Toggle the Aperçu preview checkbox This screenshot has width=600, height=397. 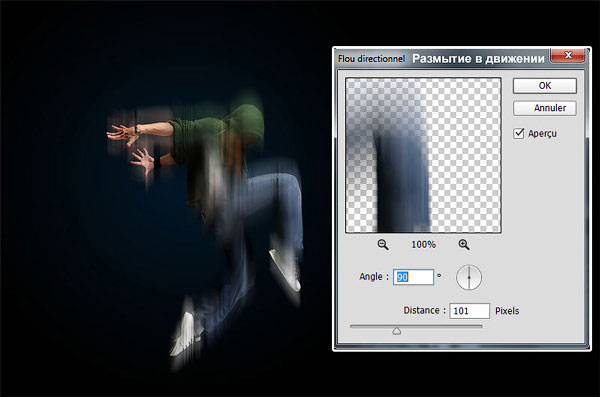519,133
